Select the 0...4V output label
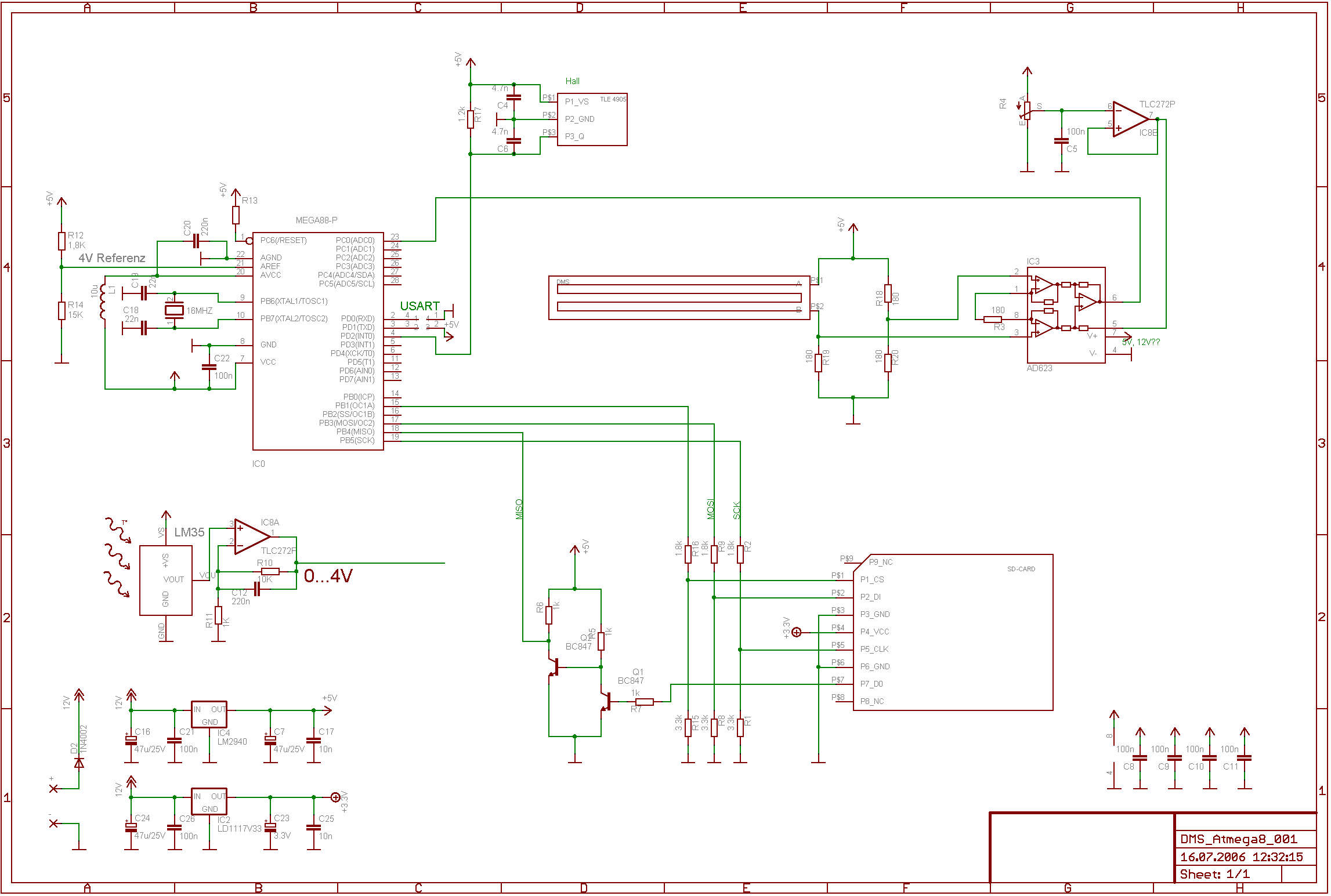The image size is (1331, 896). coord(328,576)
